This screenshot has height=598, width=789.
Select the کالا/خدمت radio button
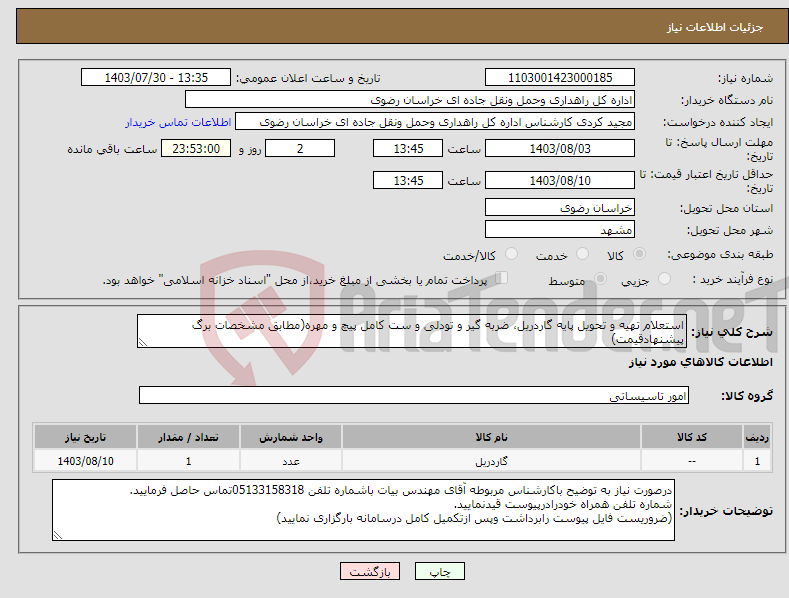point(511,254)
